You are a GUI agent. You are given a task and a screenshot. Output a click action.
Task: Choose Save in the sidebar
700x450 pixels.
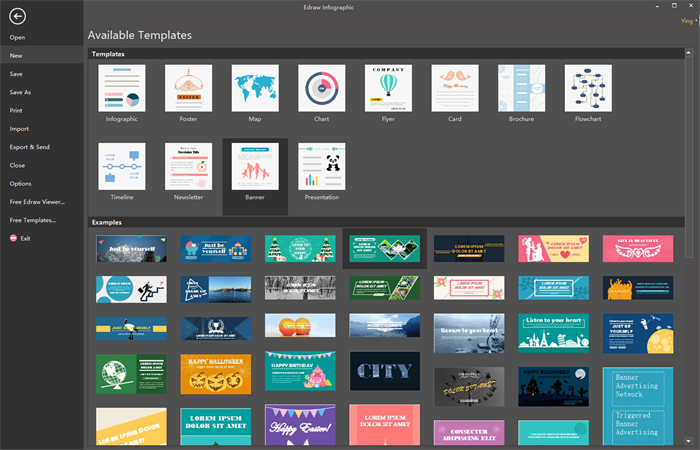pyautogui.click(x=16, y=74)
